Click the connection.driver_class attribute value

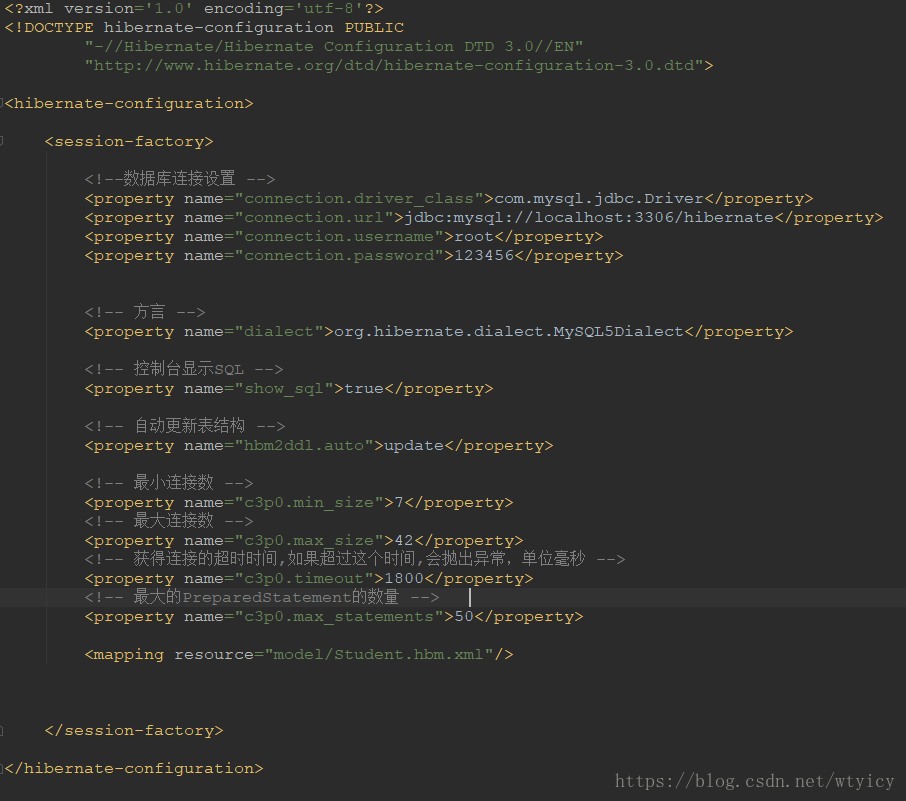359,199
